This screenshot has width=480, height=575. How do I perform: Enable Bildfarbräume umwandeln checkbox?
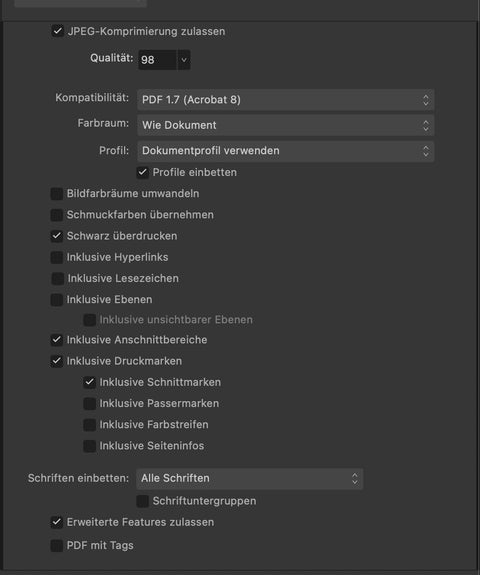tap(57, 194)
